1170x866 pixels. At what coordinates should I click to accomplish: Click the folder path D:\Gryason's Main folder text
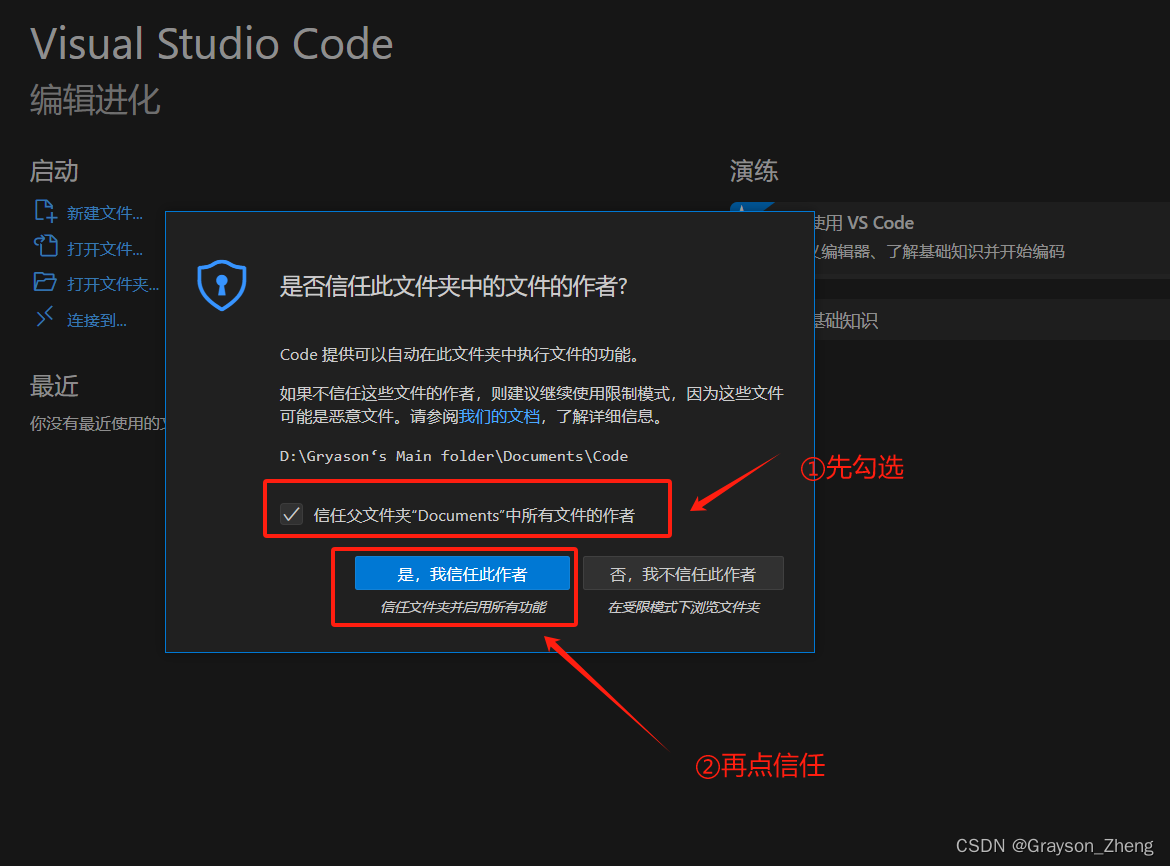[x=454, y=456]
